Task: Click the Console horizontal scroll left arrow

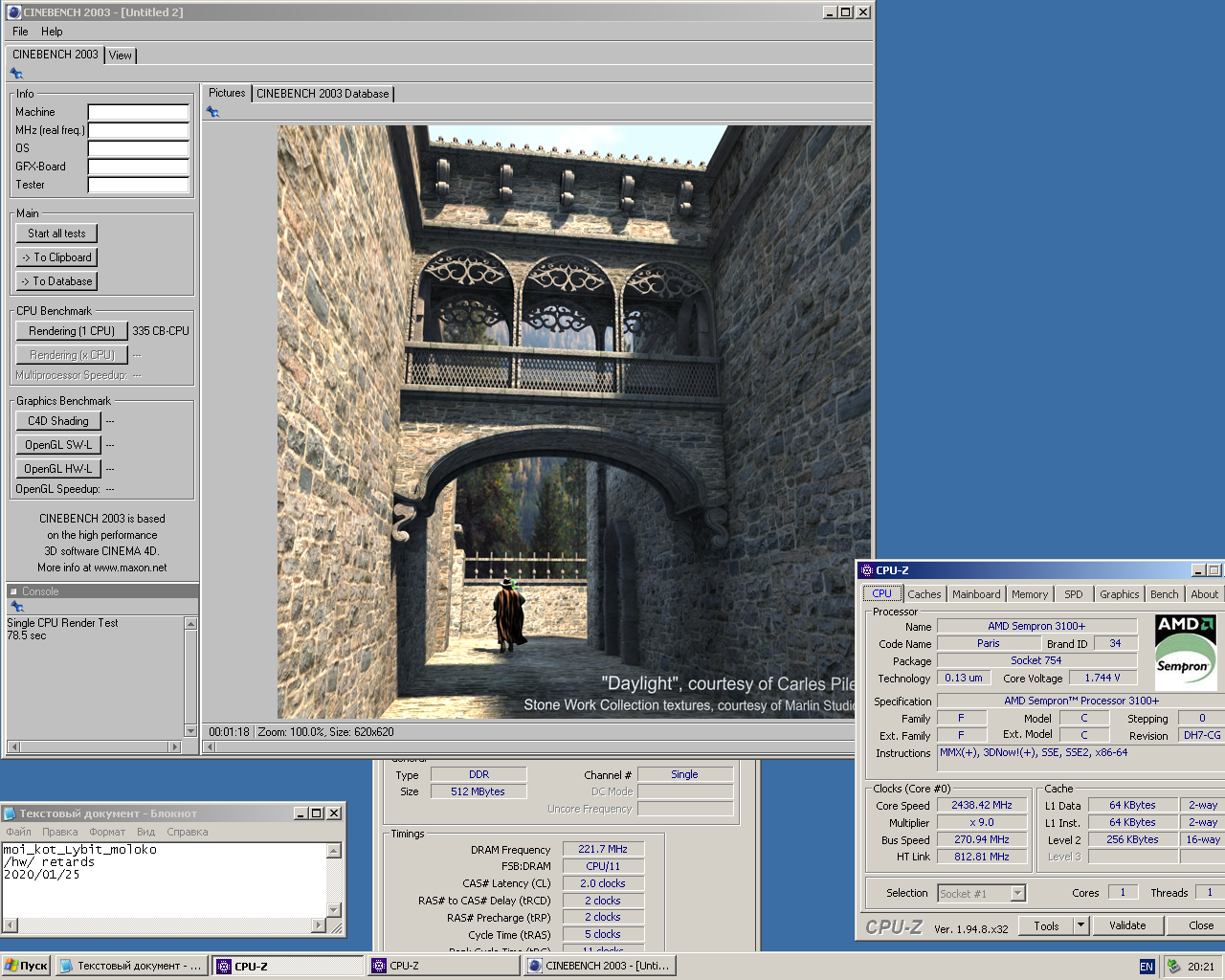Action: [x=13, y=746]
